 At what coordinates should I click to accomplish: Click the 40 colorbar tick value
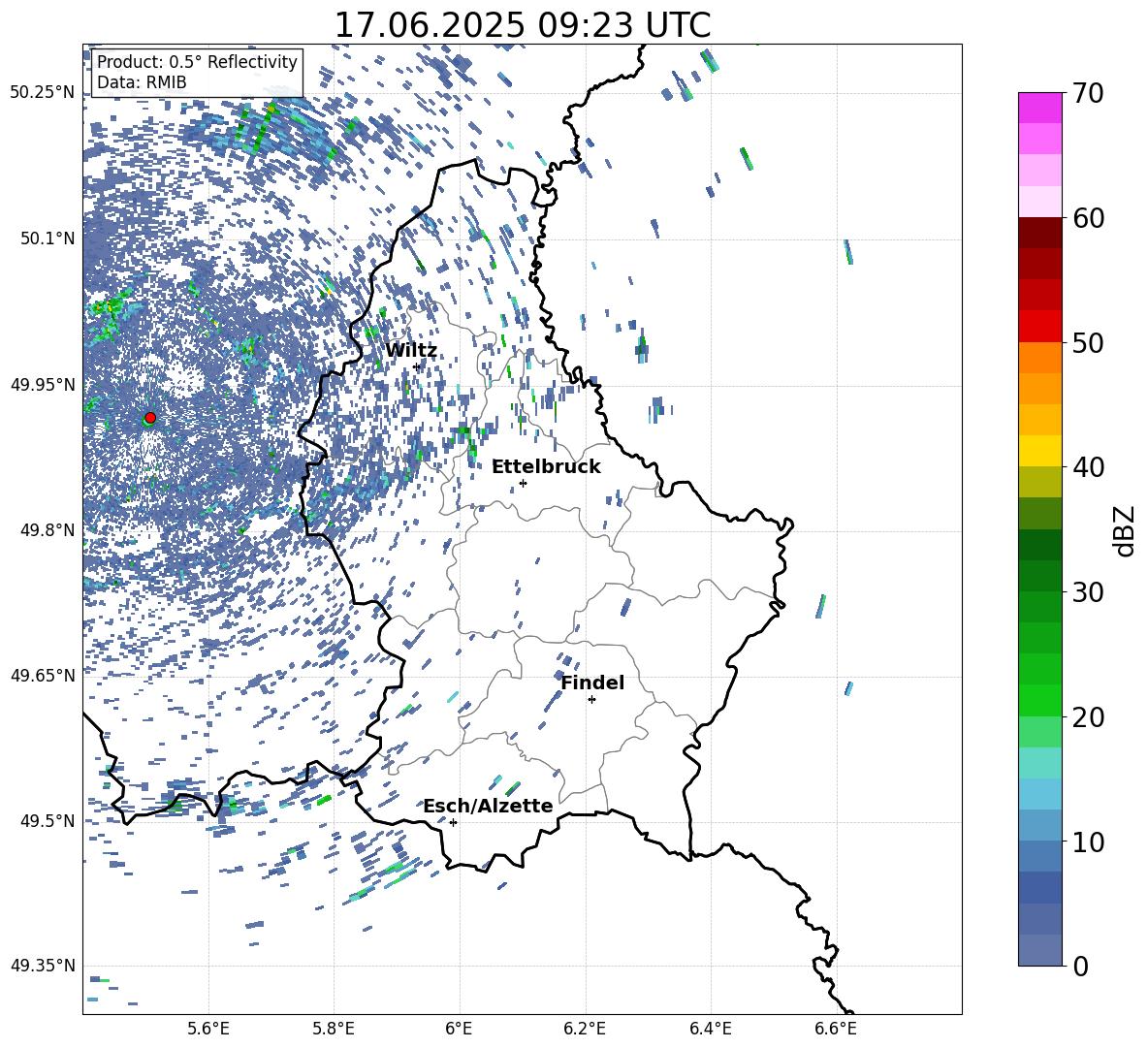[x=1088, y=467]
